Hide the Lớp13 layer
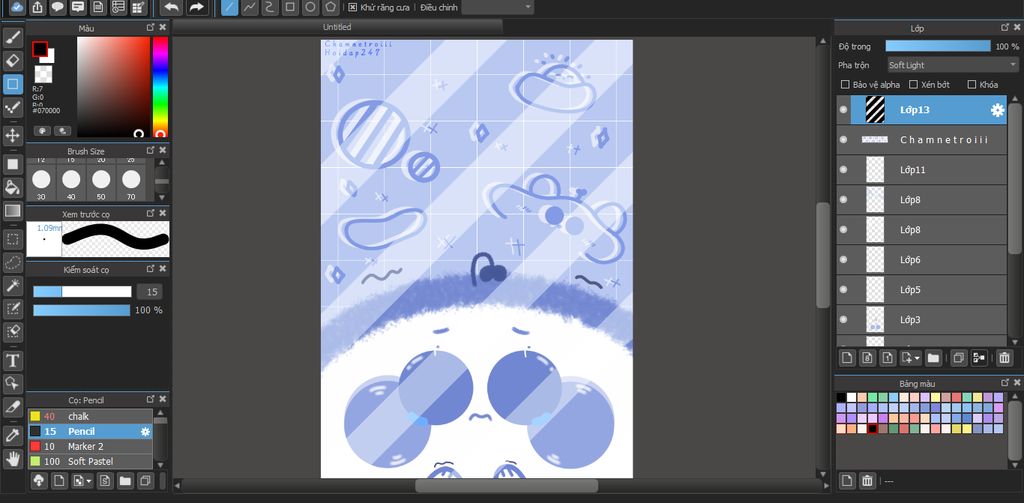1024x503 pixels. pyautogui.click(x=843, y=110)
